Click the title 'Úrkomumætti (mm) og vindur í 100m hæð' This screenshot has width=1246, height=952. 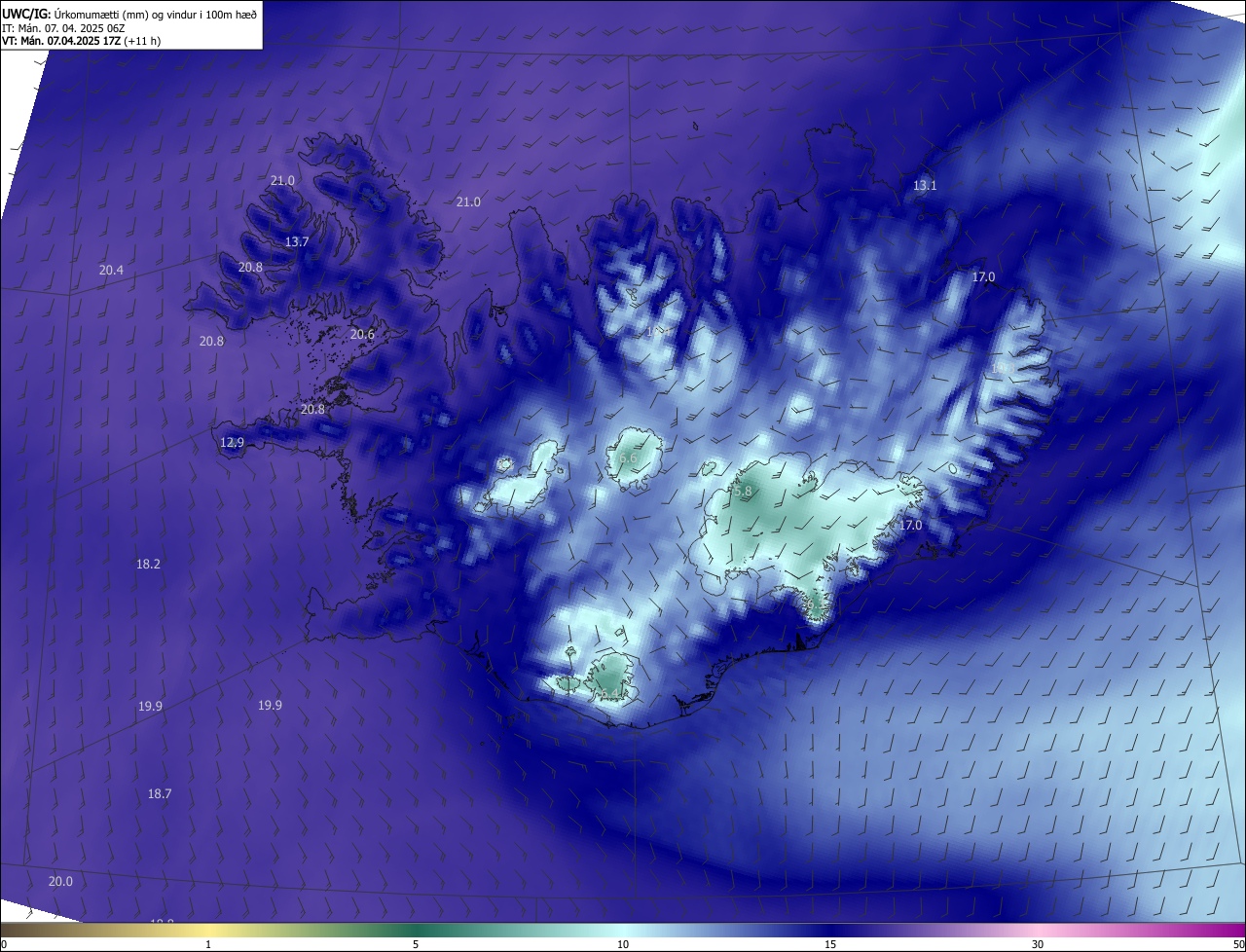pyautogui.click(x=156, y=14)
